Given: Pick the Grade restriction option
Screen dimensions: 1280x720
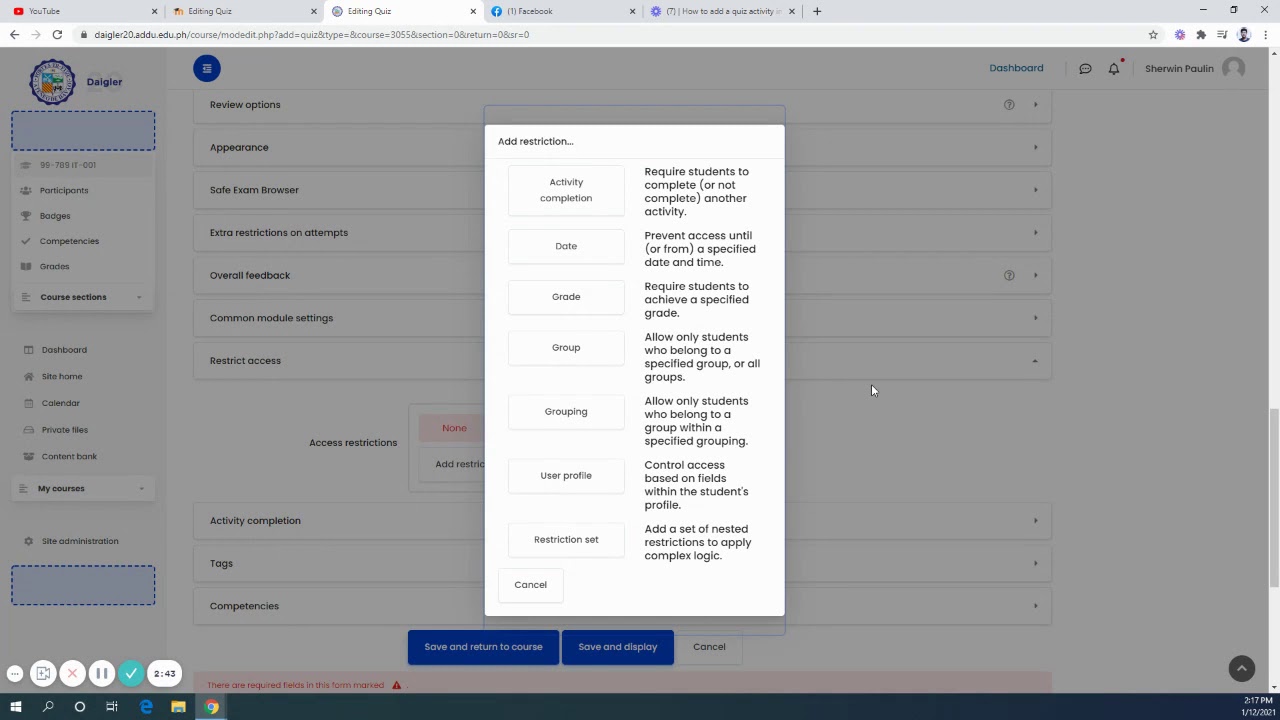Looking at the screenshot, I should coord(566,297).
